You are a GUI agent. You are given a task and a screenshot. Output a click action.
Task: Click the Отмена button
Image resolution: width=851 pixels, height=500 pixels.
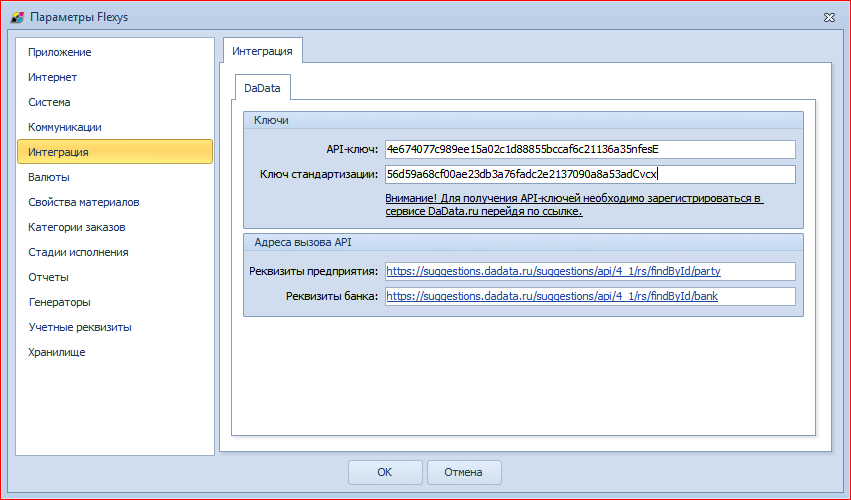pos(463,472)
